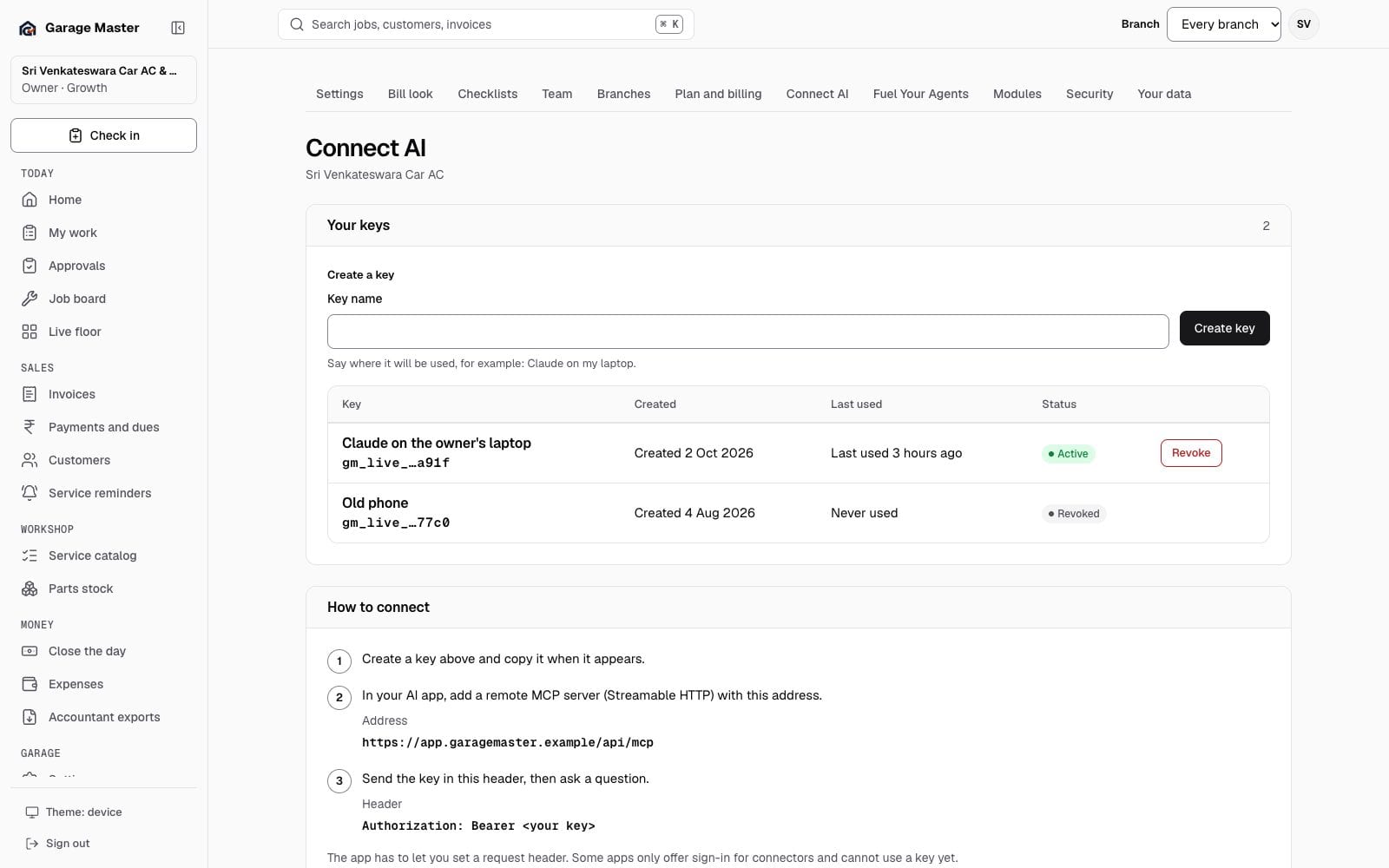Click the rupee icon for Payments and dues
The image size is (1389, 868).
coord(30,427)
